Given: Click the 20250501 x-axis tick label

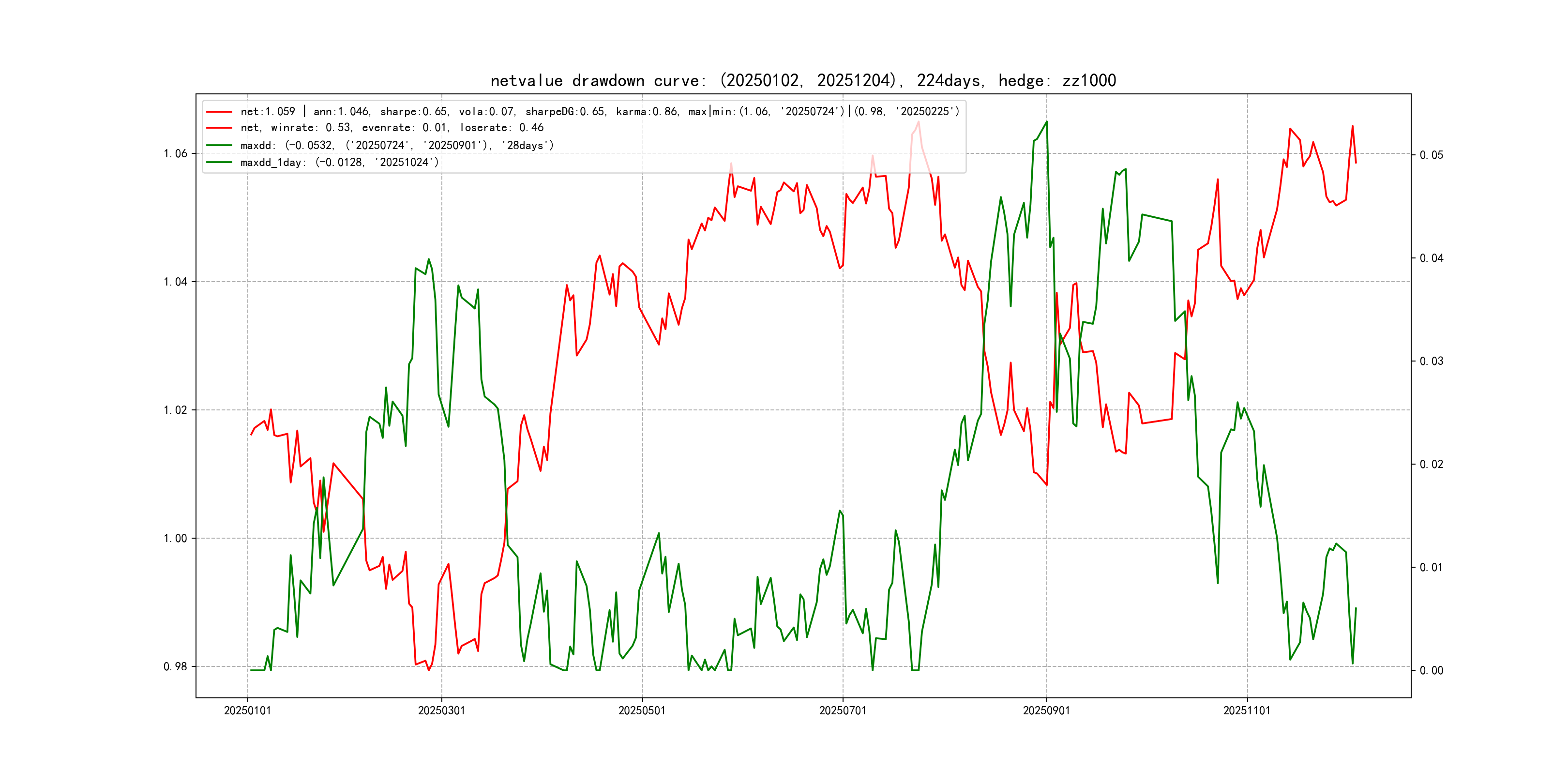Looking at the screenshot, I should (642, 710).
